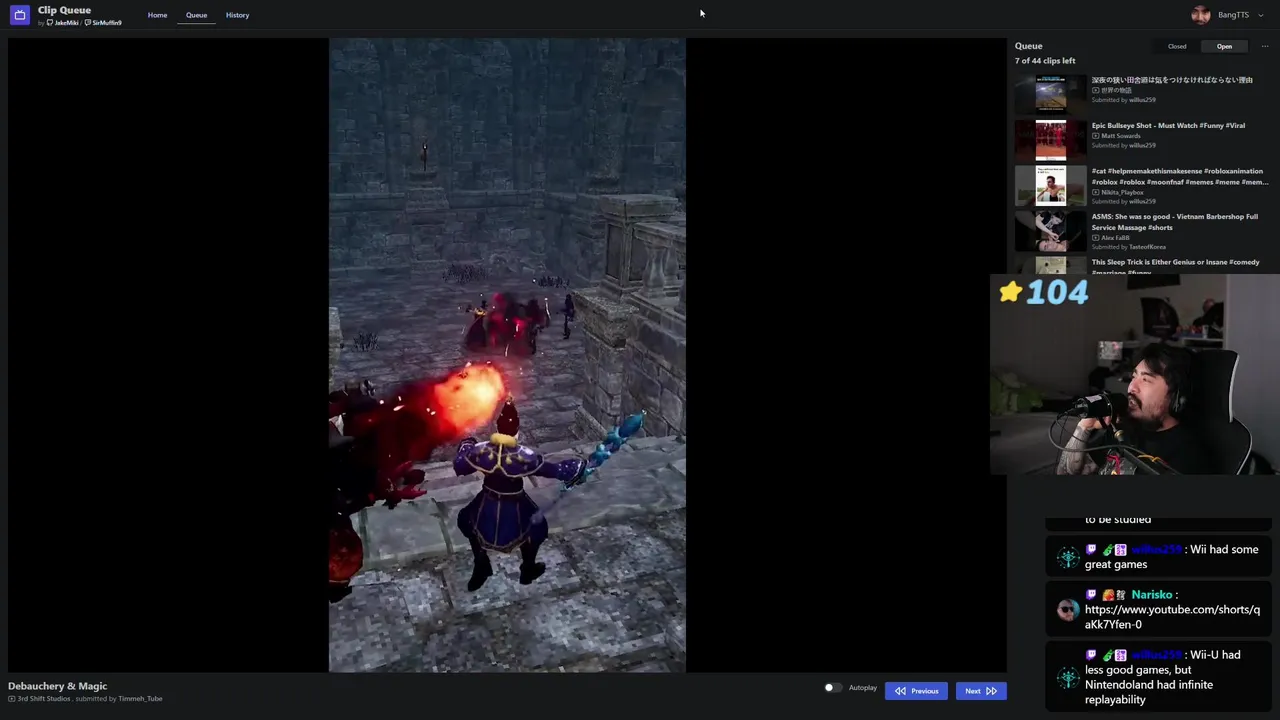
Task: Click the Narisko username in chat
Action: [x=1151, y=595]
